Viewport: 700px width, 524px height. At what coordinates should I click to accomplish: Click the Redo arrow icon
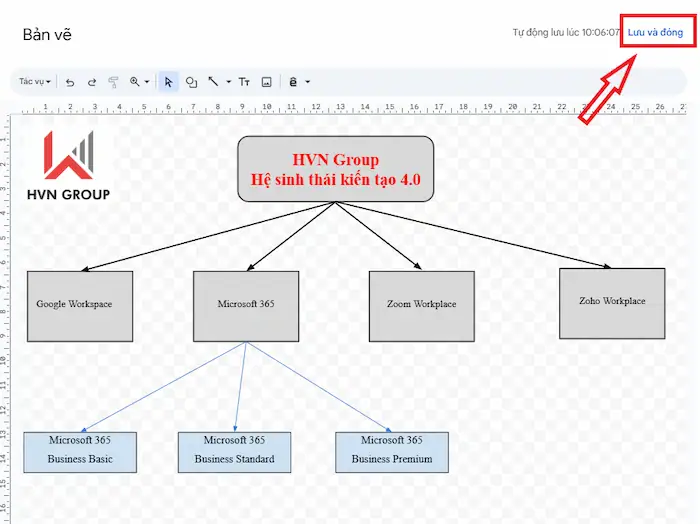tap(92, 82)
